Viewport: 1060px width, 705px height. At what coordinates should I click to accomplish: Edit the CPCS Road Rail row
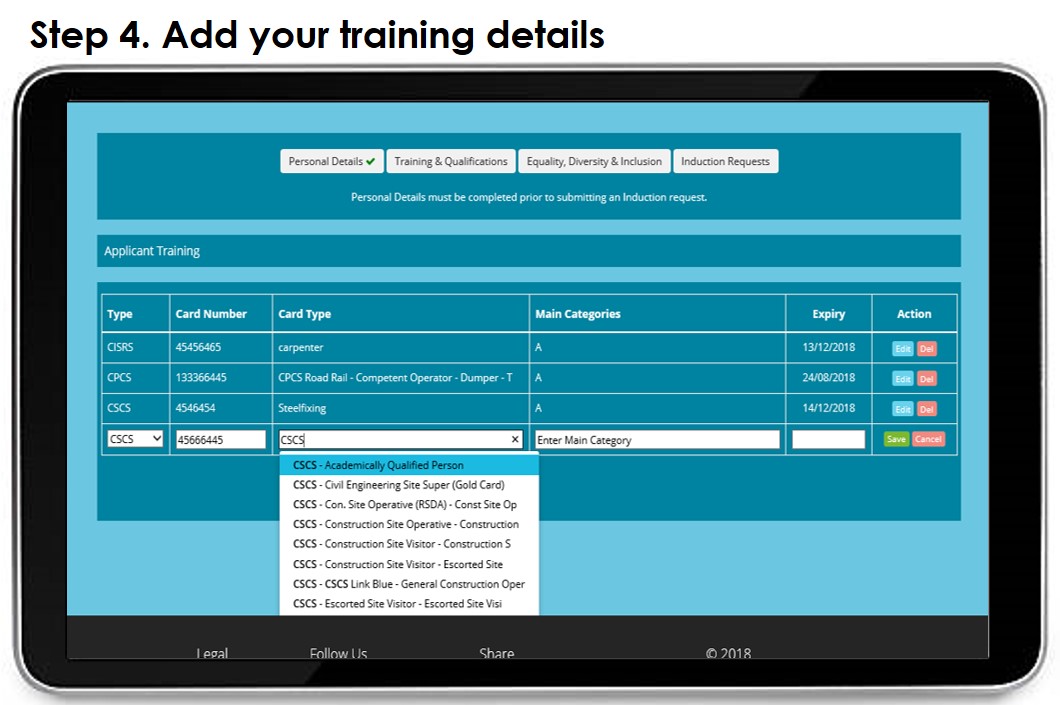pos(902,379)
